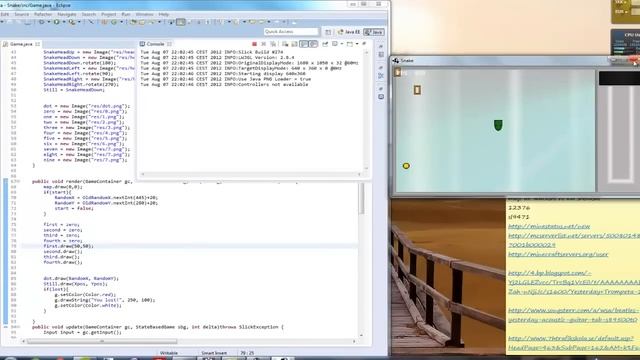Toggle show console on standard output change
This screenshot has height=360, width=640.
tap(304, 44)
